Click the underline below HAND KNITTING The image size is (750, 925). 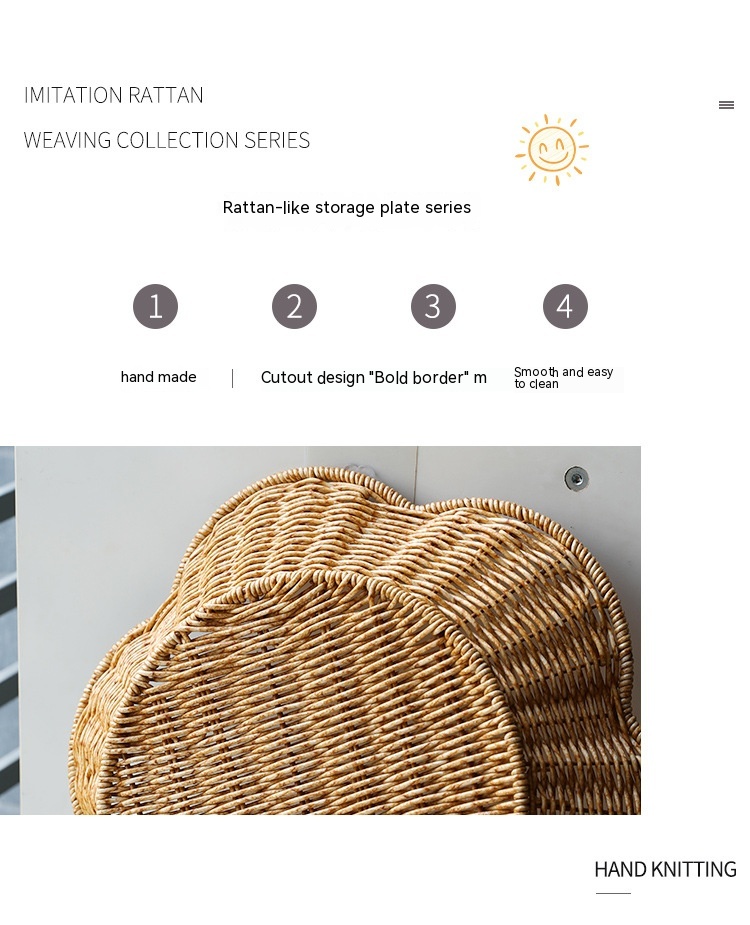pyautogui.click(x=613, y=893)
